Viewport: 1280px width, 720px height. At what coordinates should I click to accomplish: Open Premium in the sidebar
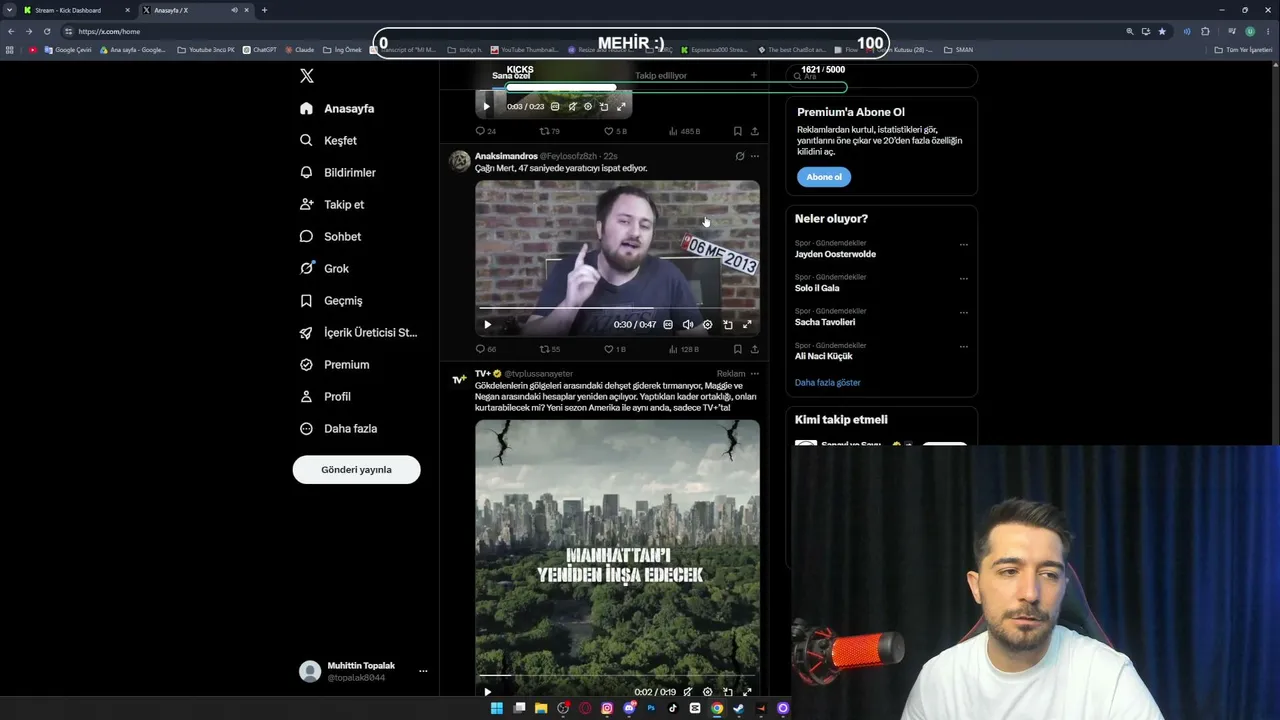point(334,364)
